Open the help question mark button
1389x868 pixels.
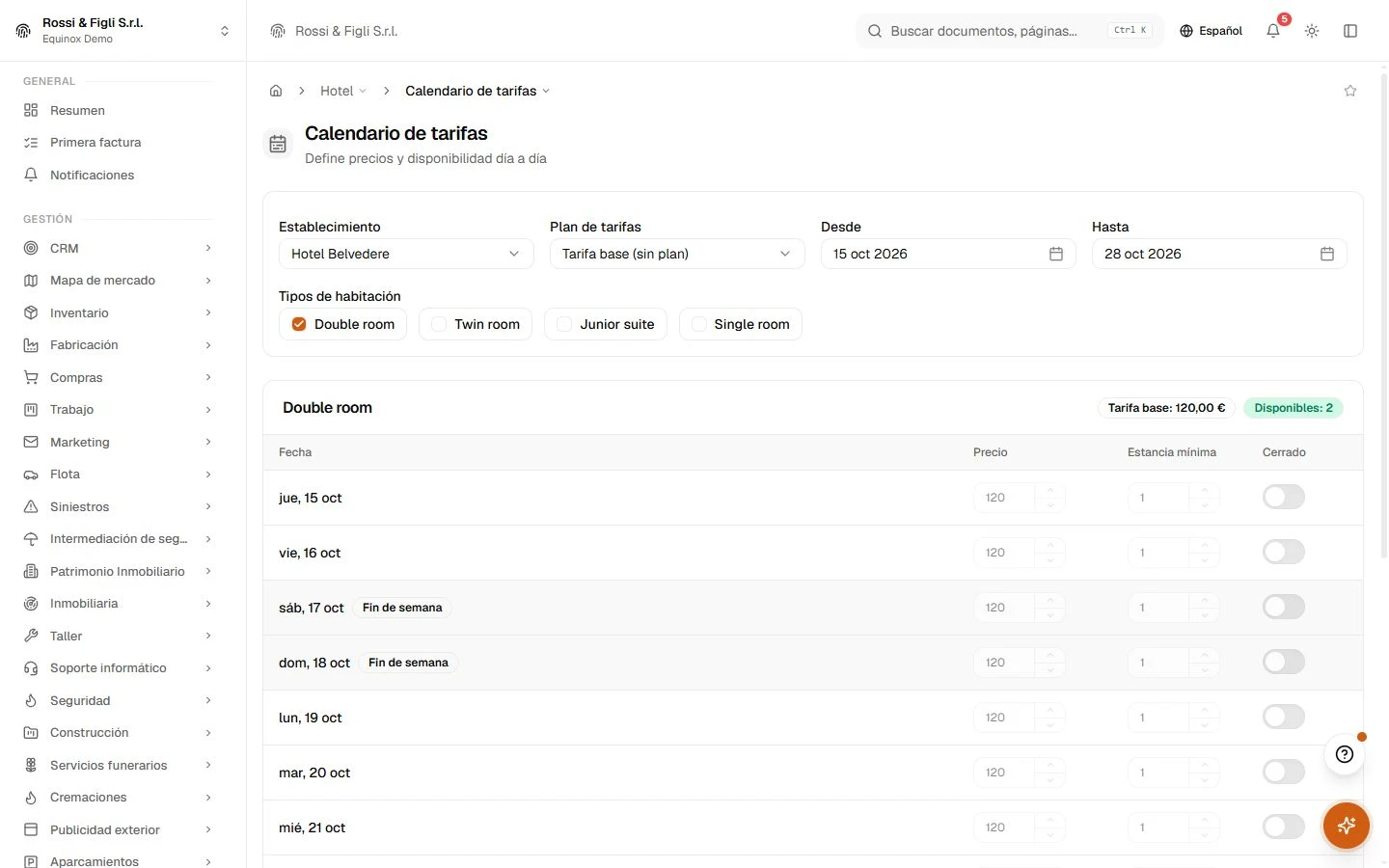point(1345,754)
